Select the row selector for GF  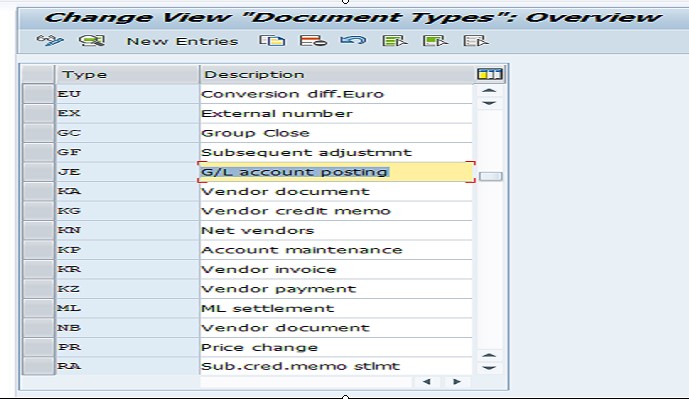point(38,152)
